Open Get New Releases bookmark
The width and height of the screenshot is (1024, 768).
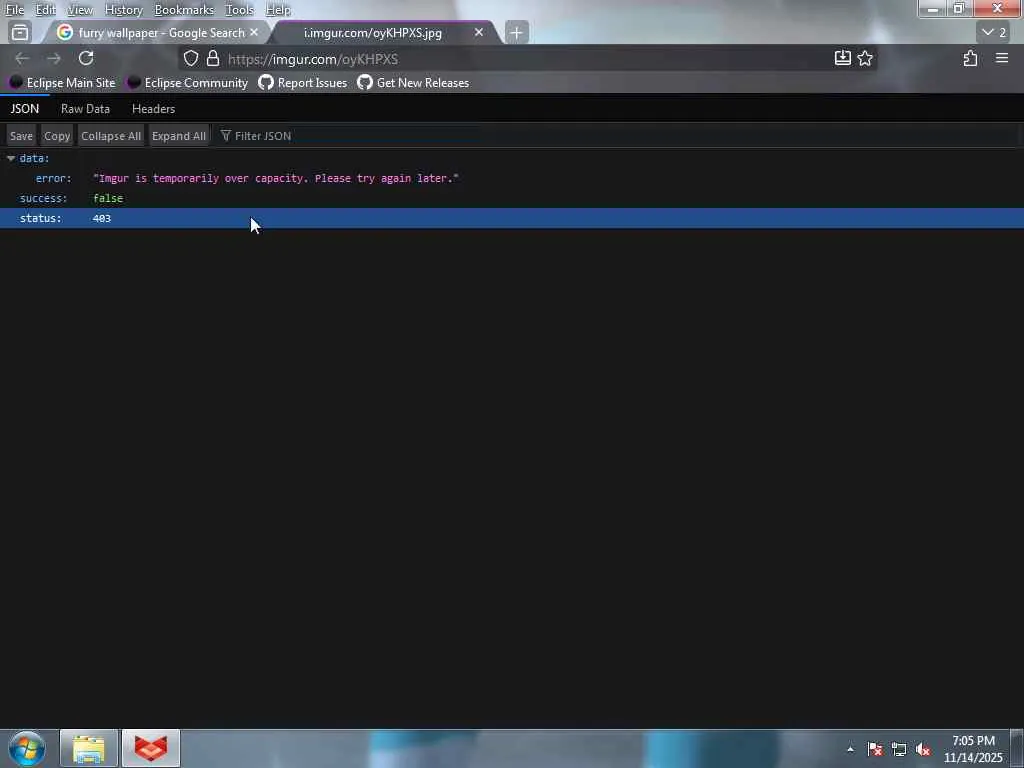click(413, 83)
